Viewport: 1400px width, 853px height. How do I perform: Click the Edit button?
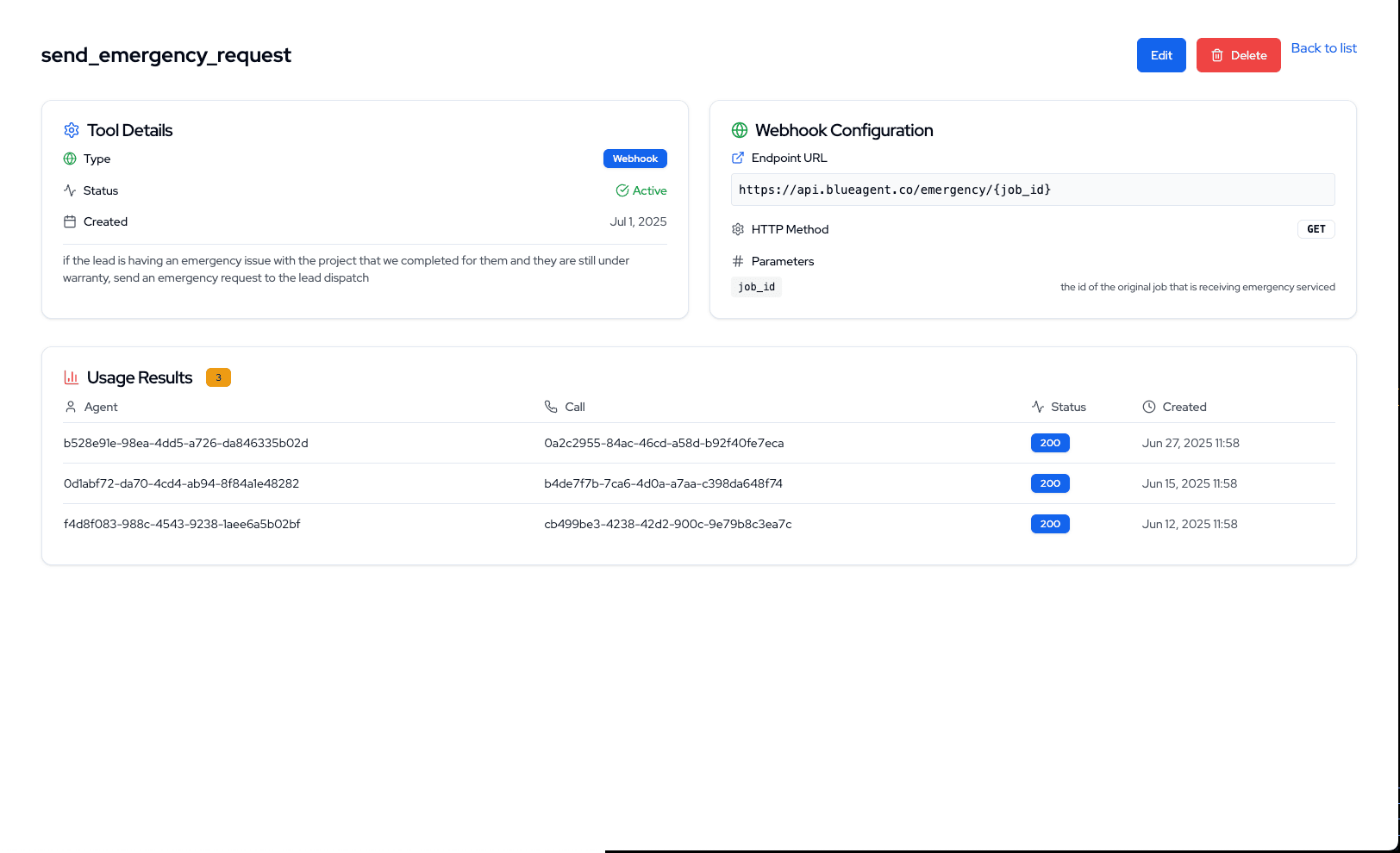point(1160,55)
